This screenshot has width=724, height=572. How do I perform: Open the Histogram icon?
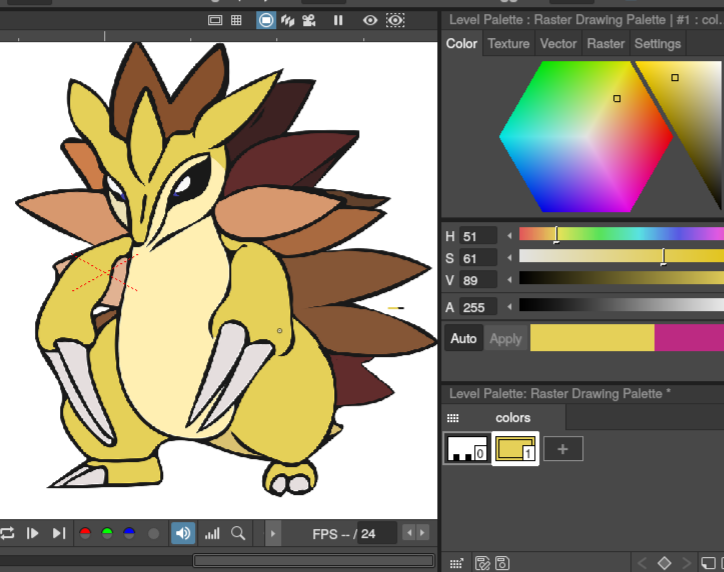pyautogui.click(x=212, y=533)
